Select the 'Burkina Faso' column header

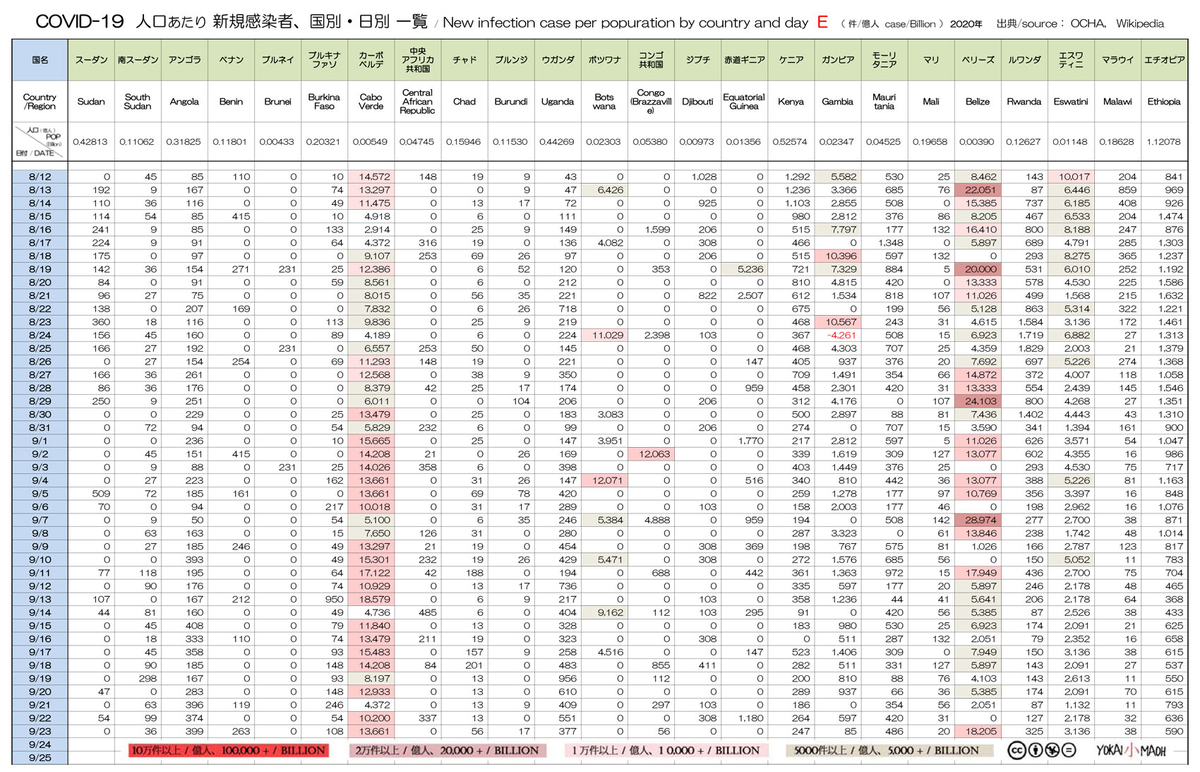pyautogui.click(x=324, y=102)
